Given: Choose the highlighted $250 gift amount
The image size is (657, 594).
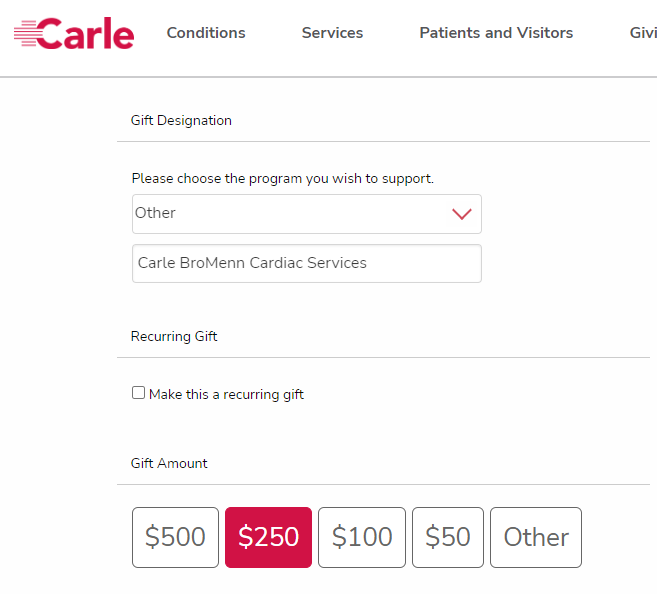Looking at the screenshot, I should (x=268, y=537).
